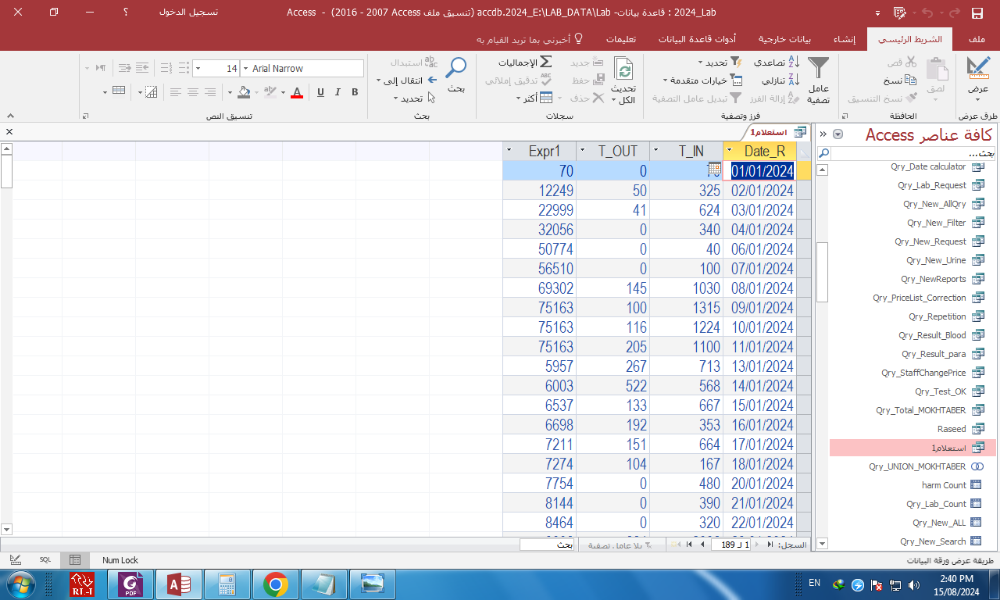Click the save icon in title bar
The width and height of the screenshot is (1000, 600).
click(977, 13)
